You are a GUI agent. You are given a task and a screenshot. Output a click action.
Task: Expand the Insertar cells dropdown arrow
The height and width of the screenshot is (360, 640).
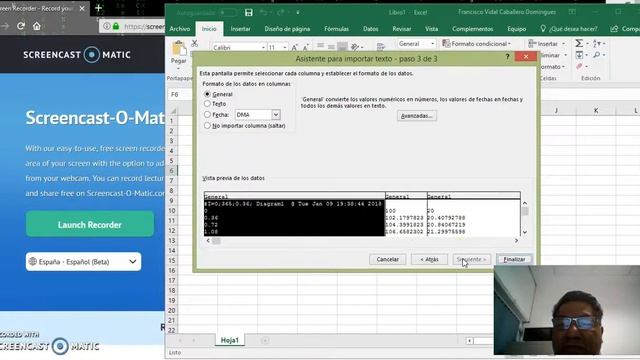[x=564, y=43]
